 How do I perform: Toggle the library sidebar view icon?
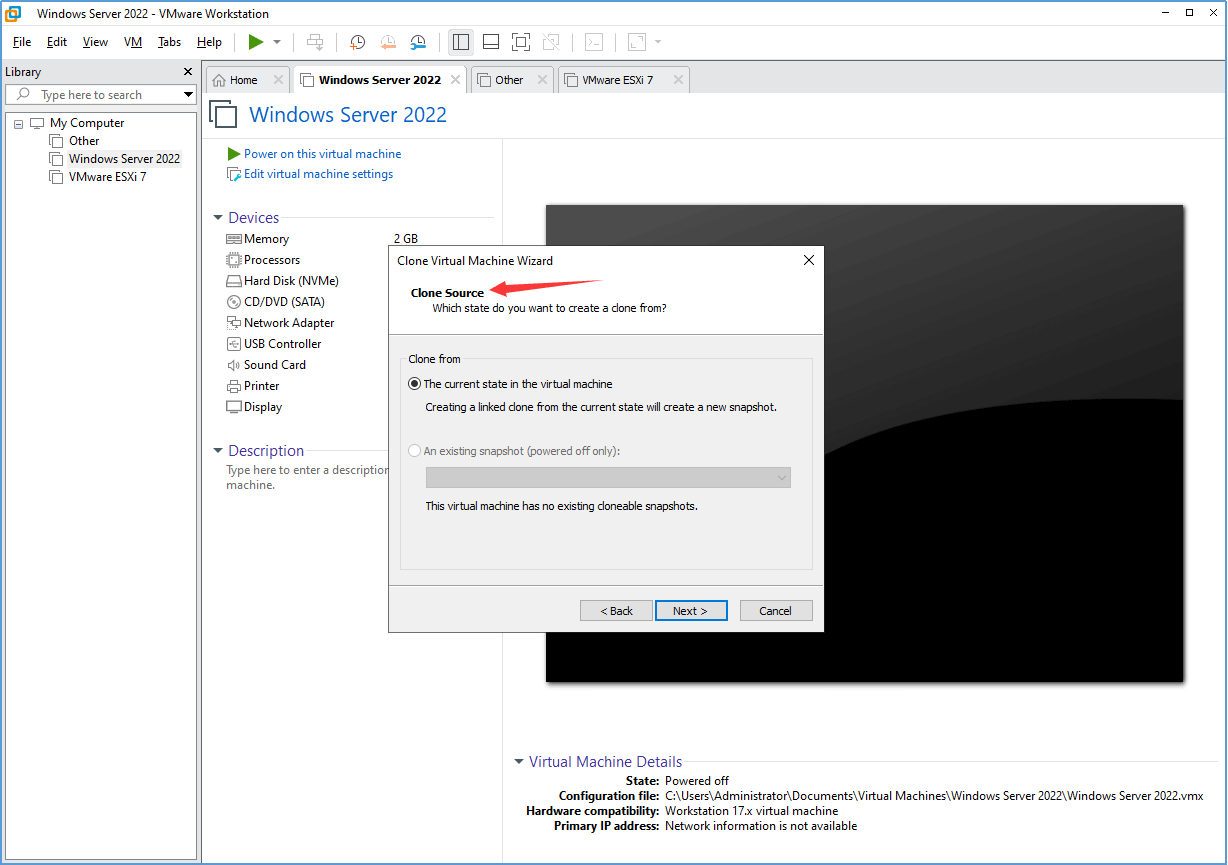coord(461,42)
